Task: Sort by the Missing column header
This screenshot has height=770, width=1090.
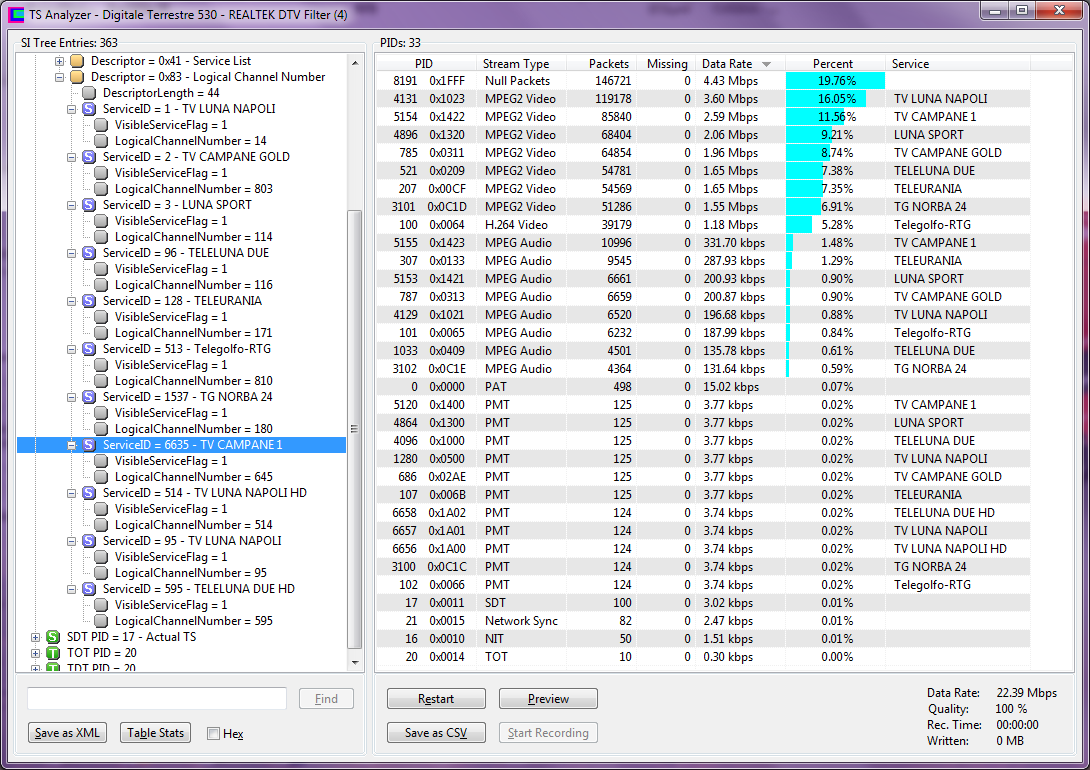Action: [667, 63]
